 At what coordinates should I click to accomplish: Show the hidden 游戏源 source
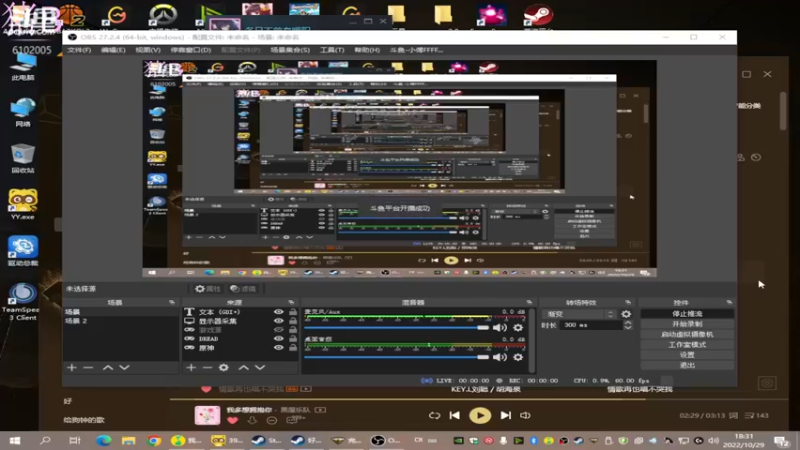[279, 330]
